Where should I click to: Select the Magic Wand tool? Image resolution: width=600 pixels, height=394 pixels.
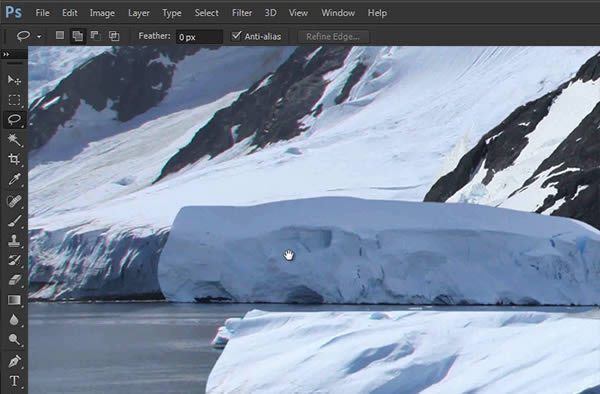tap(14, 140)
